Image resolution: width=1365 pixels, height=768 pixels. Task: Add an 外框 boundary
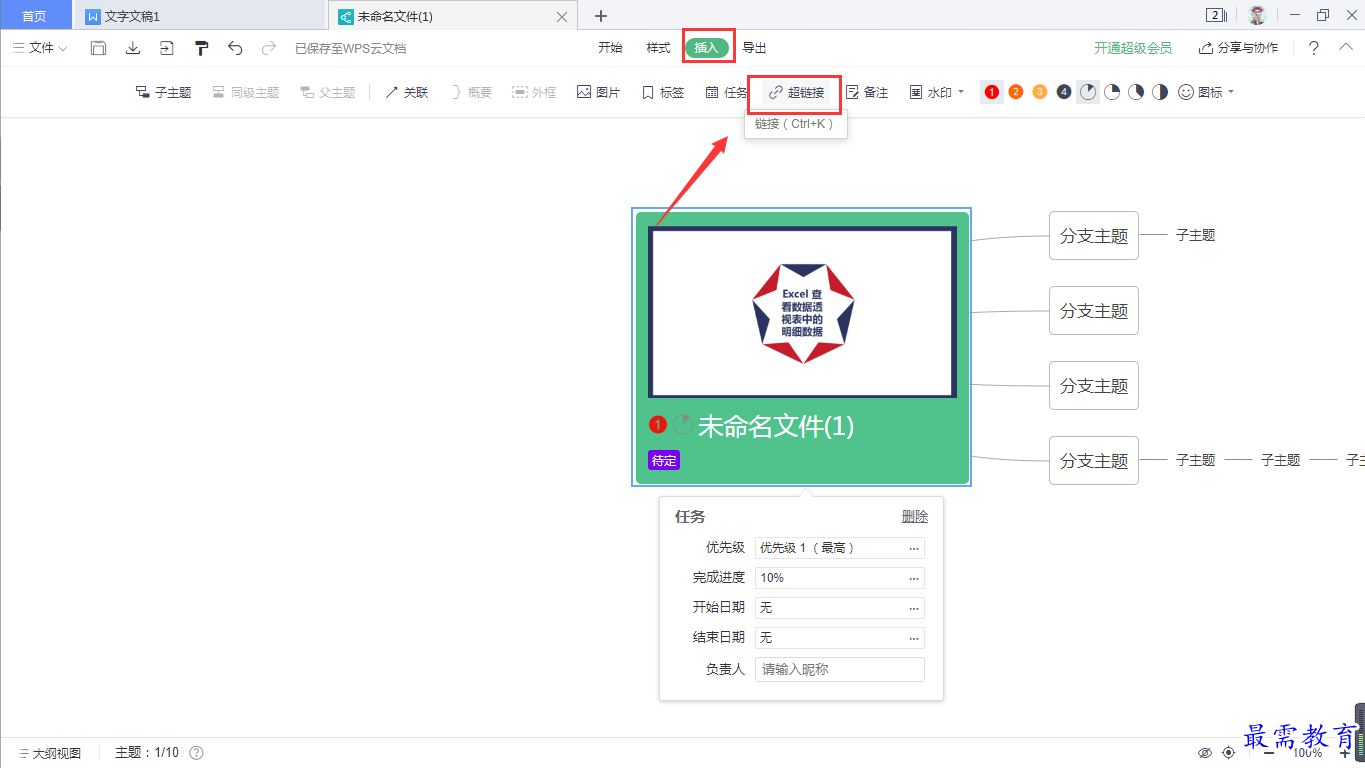[x=534, y=92]
